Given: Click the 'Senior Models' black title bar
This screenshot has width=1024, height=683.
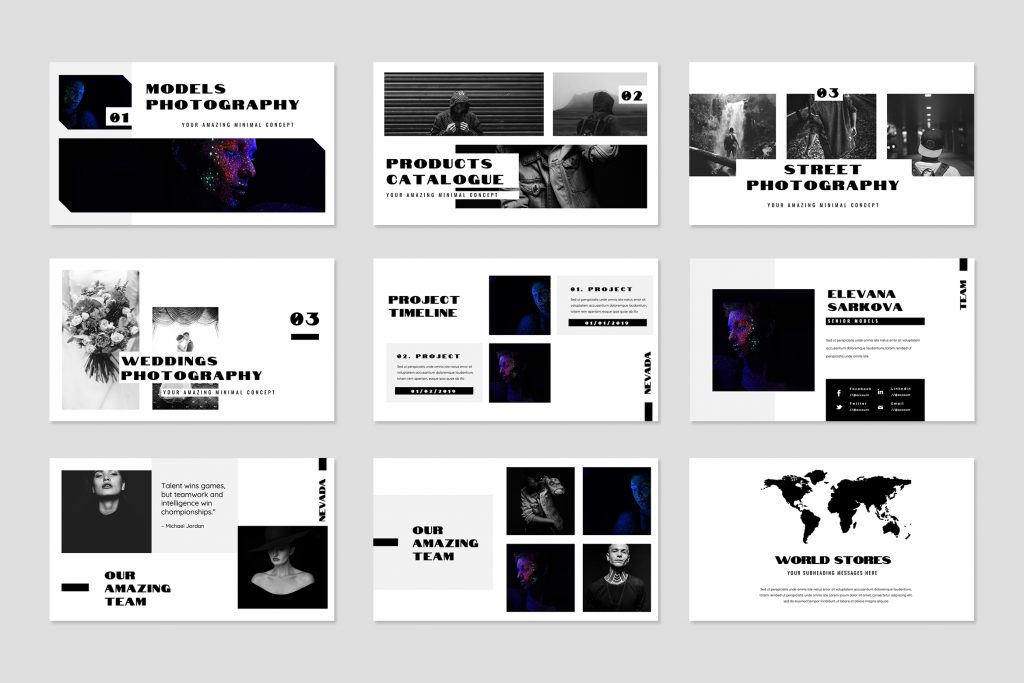Looking at the screenshot, I should click(x=875, y=321).
